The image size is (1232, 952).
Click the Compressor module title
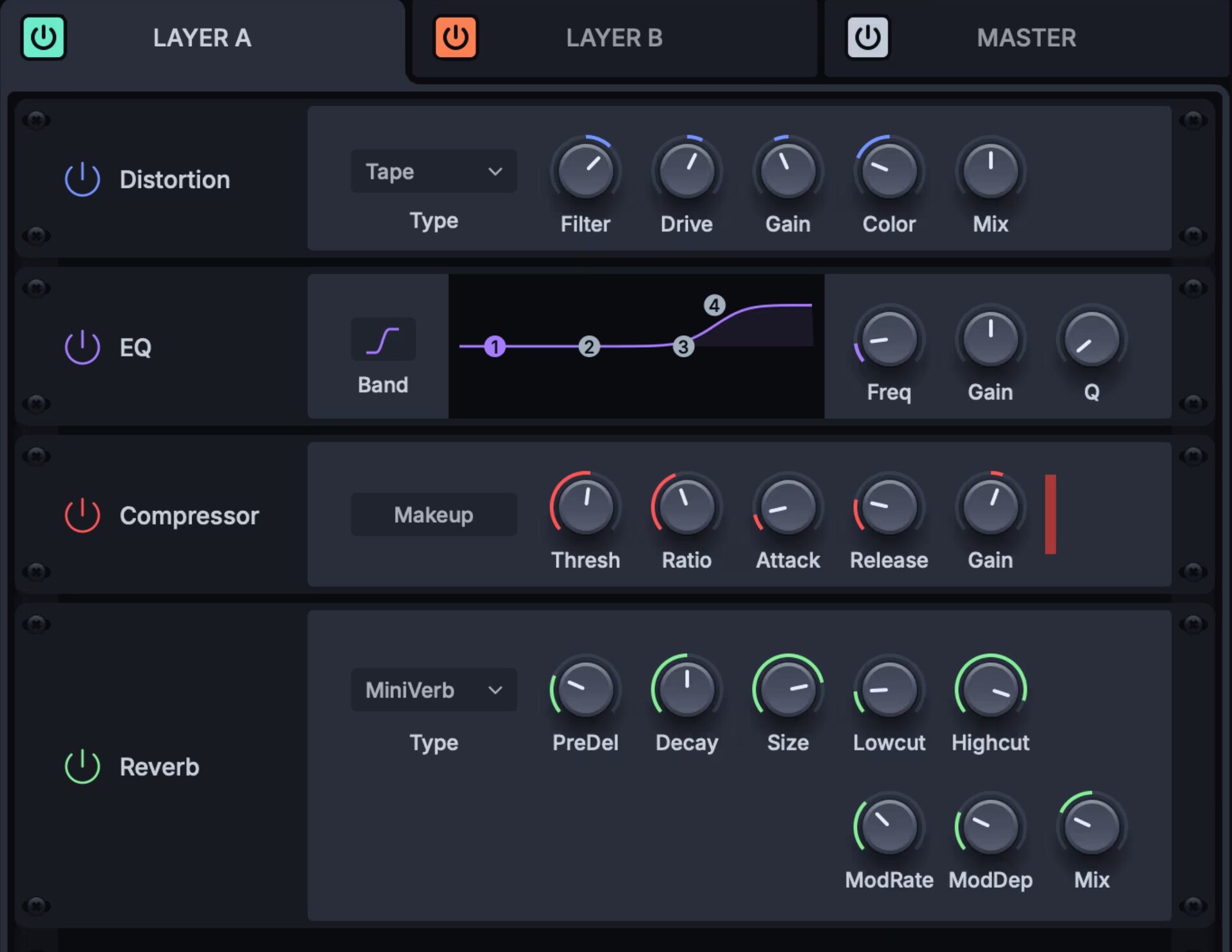[189, 516]
